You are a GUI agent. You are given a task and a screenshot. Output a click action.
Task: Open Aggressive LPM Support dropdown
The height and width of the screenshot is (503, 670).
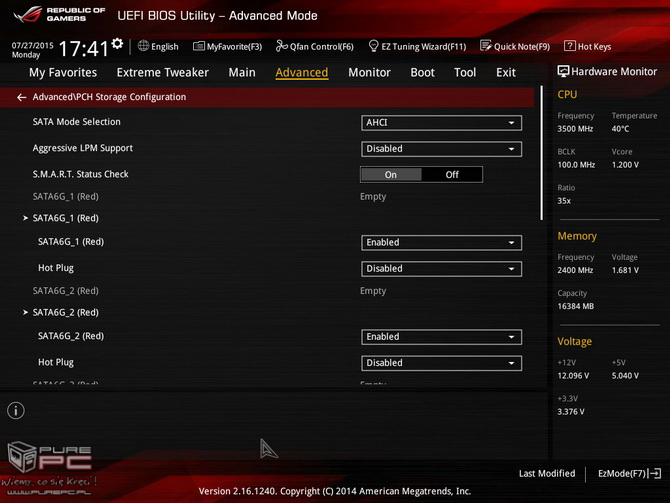441,149
